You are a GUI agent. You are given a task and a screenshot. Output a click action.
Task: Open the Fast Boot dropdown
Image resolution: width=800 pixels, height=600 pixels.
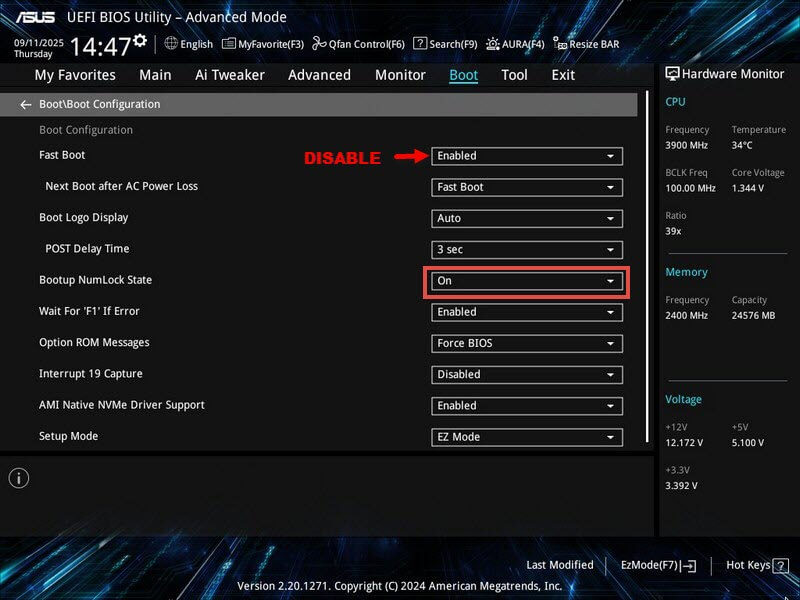[x=527, y=156]
